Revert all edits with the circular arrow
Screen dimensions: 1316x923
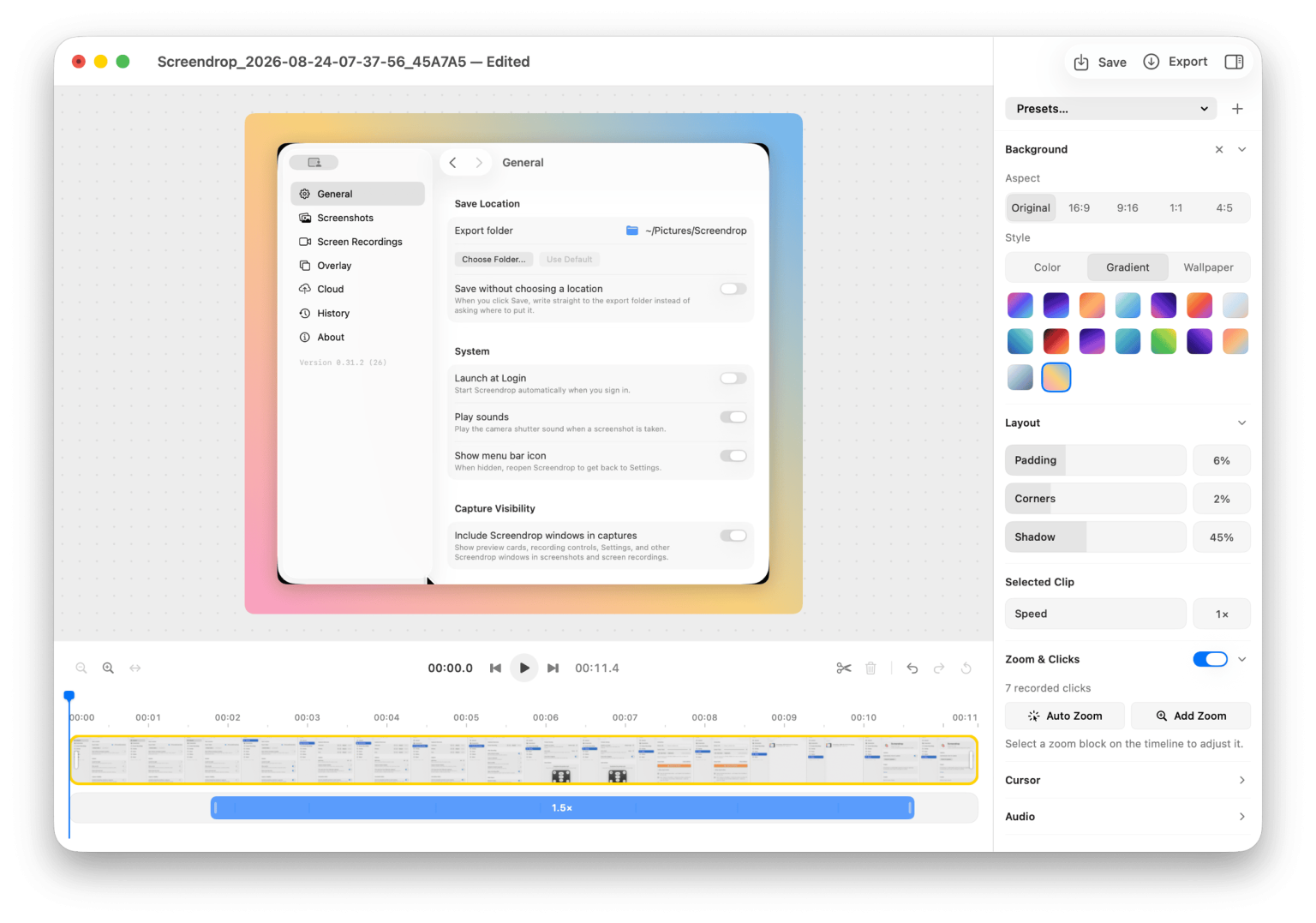click(x=966, y=668)
